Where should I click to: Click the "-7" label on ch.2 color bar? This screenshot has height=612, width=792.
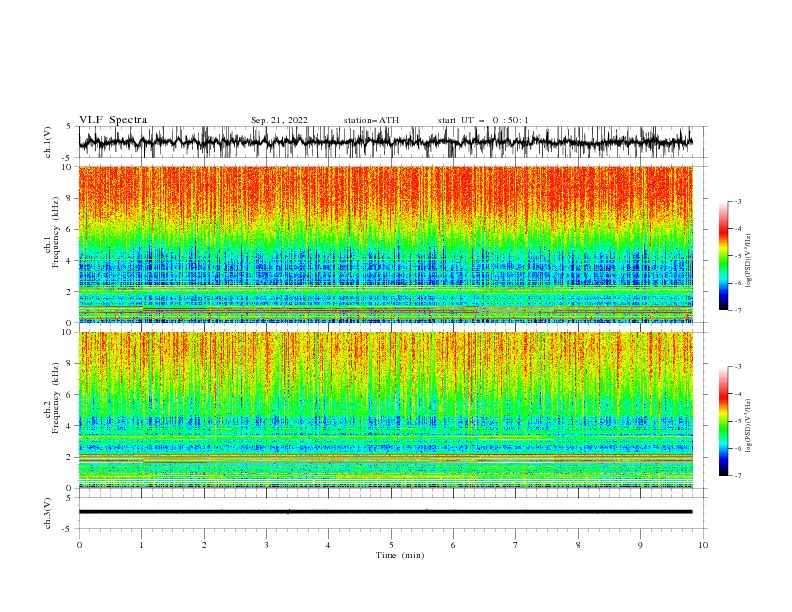click(738, 475)
